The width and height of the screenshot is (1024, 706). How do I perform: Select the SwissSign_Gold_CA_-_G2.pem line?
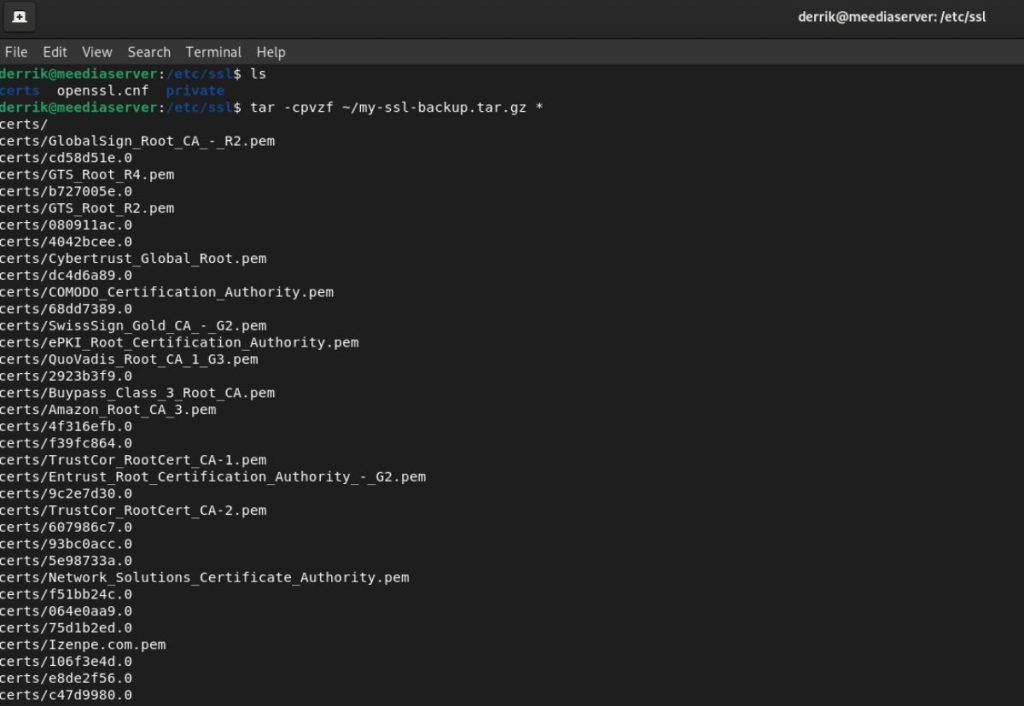tap(132, 325)
